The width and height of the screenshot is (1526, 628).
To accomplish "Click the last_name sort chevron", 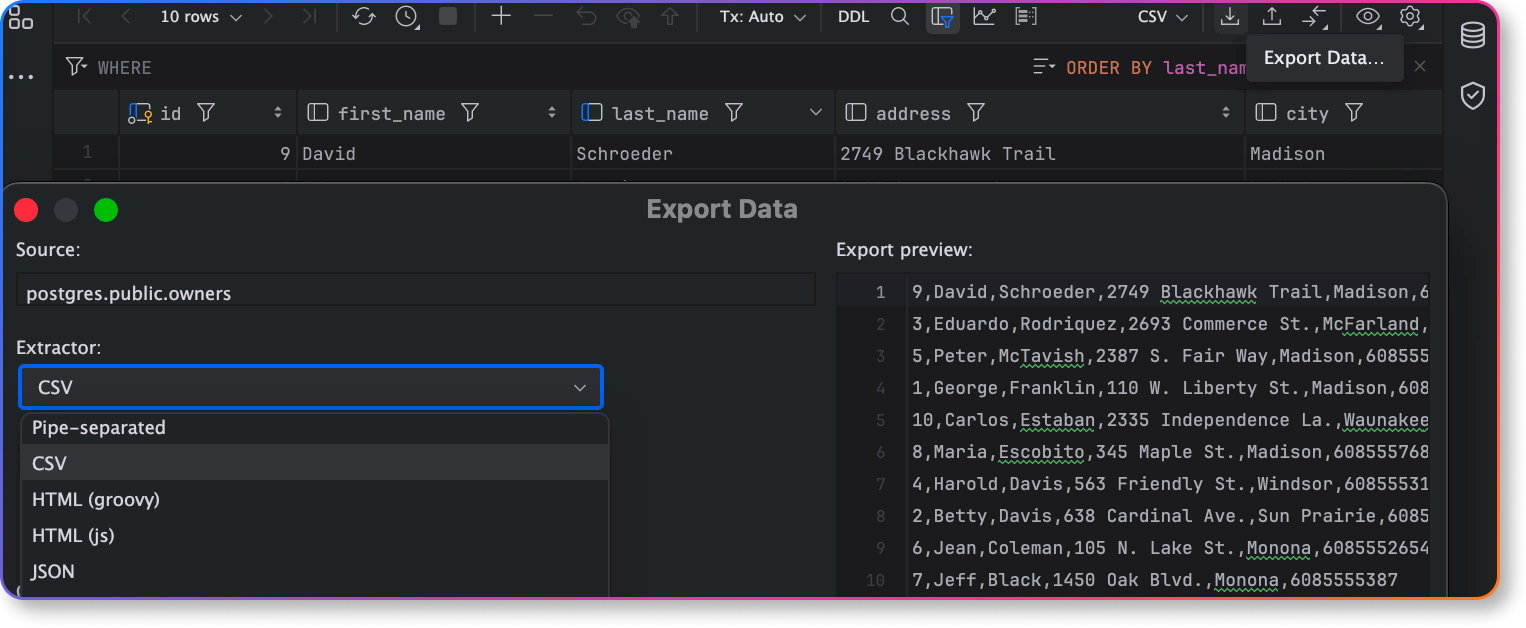I will [815, 114].
